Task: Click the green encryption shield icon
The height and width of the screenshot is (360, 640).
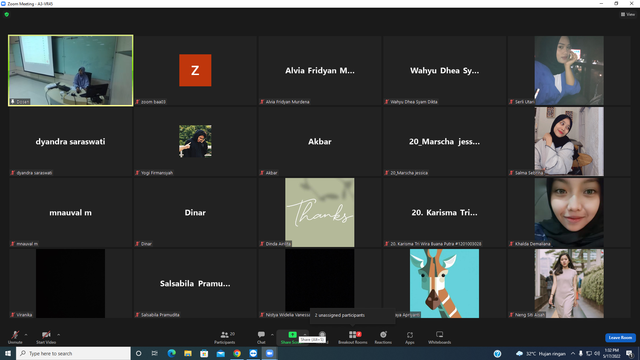Action: coord(7,14)
